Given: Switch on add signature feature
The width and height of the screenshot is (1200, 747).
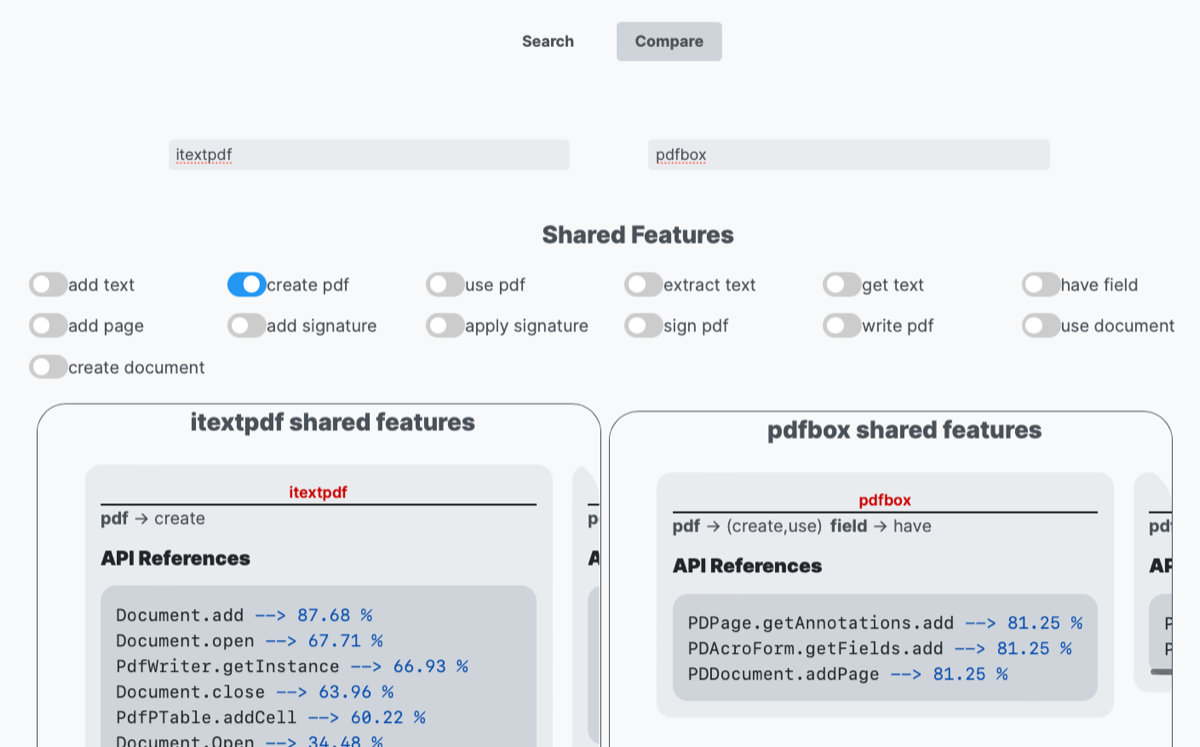Looking at the screenshot, I should point(247,326).
